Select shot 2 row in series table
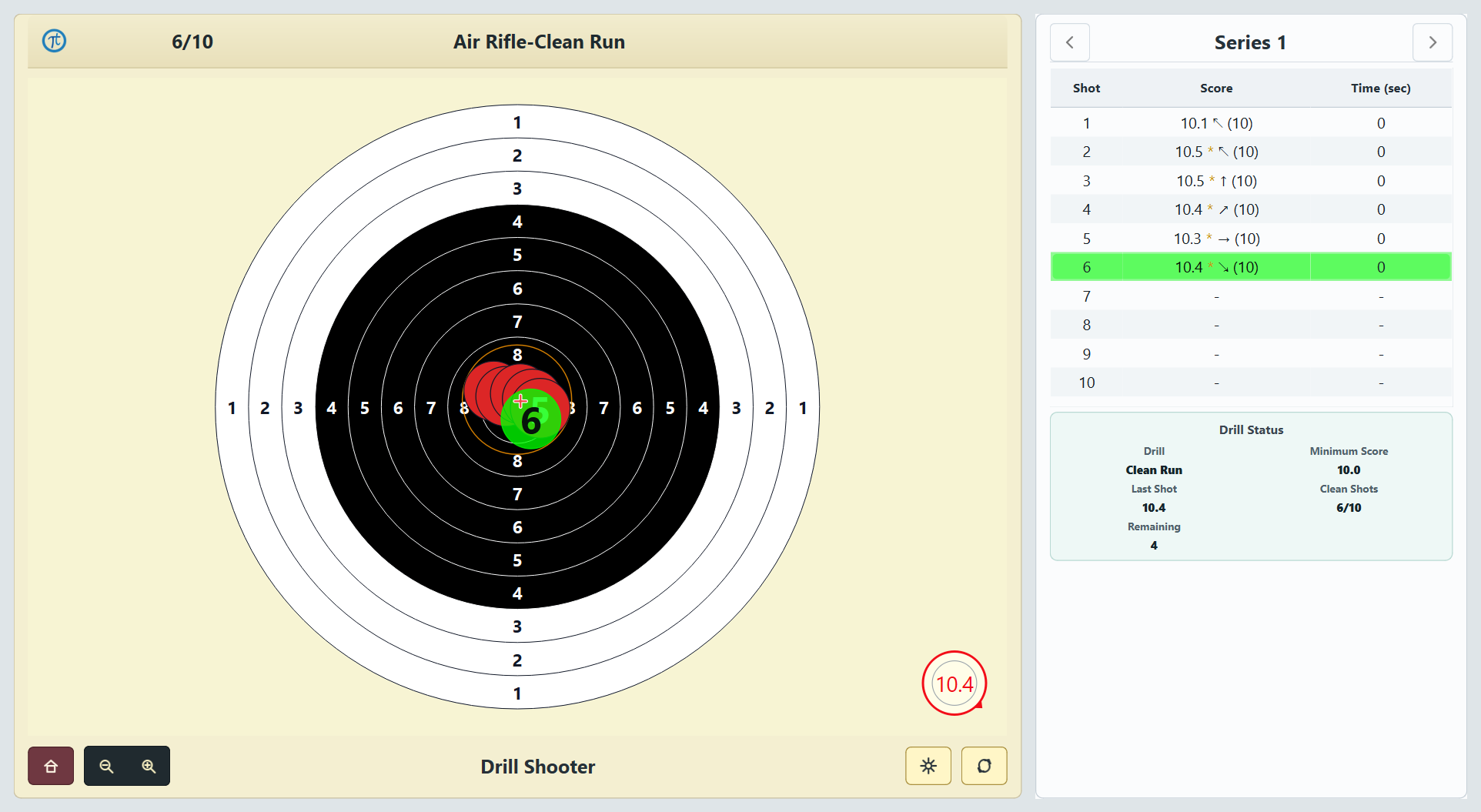The width and height of the screenshot is (1481, 812). tap(1251, 152)
